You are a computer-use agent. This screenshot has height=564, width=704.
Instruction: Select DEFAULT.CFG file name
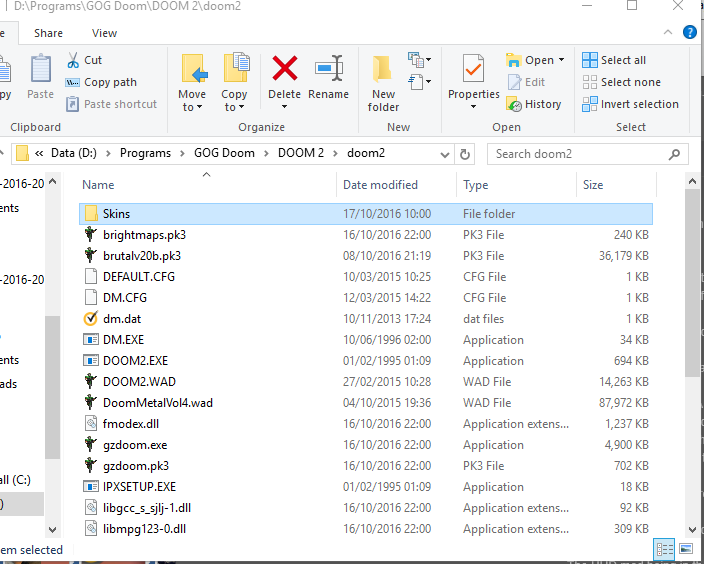tap(139, 277)
